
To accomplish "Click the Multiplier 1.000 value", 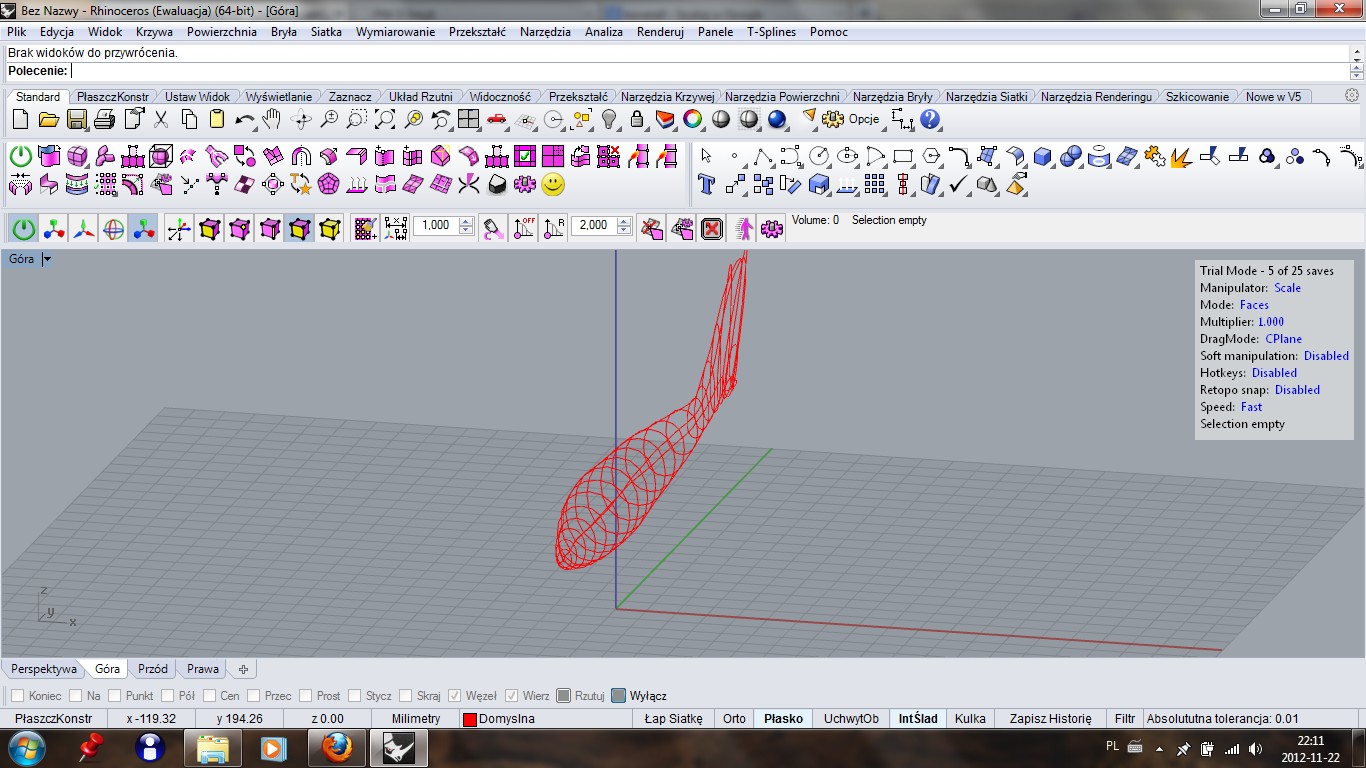I will [x=1270, y=322].
